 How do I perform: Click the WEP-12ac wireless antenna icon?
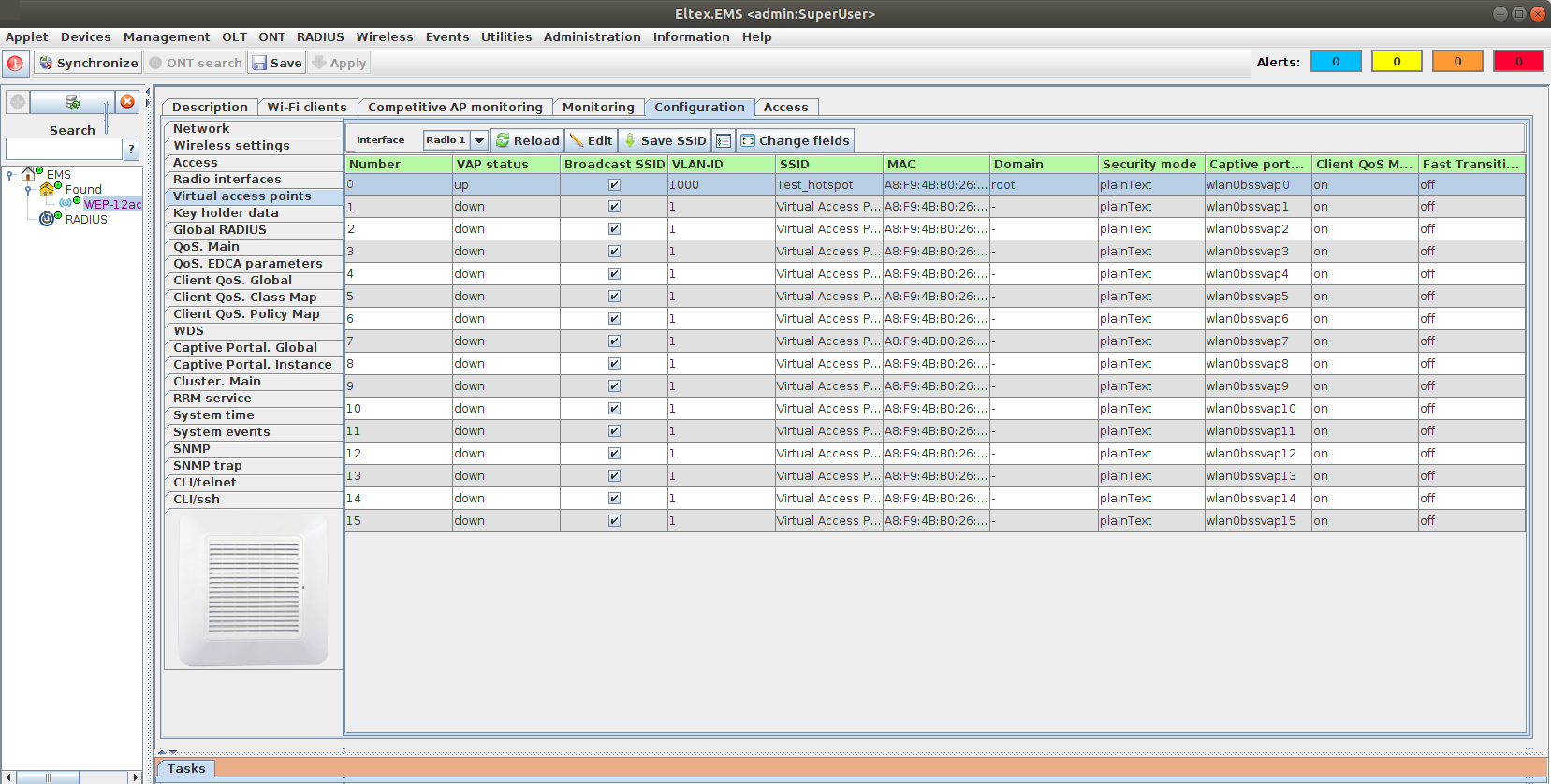pyautogui.click(x=66, y=204)
